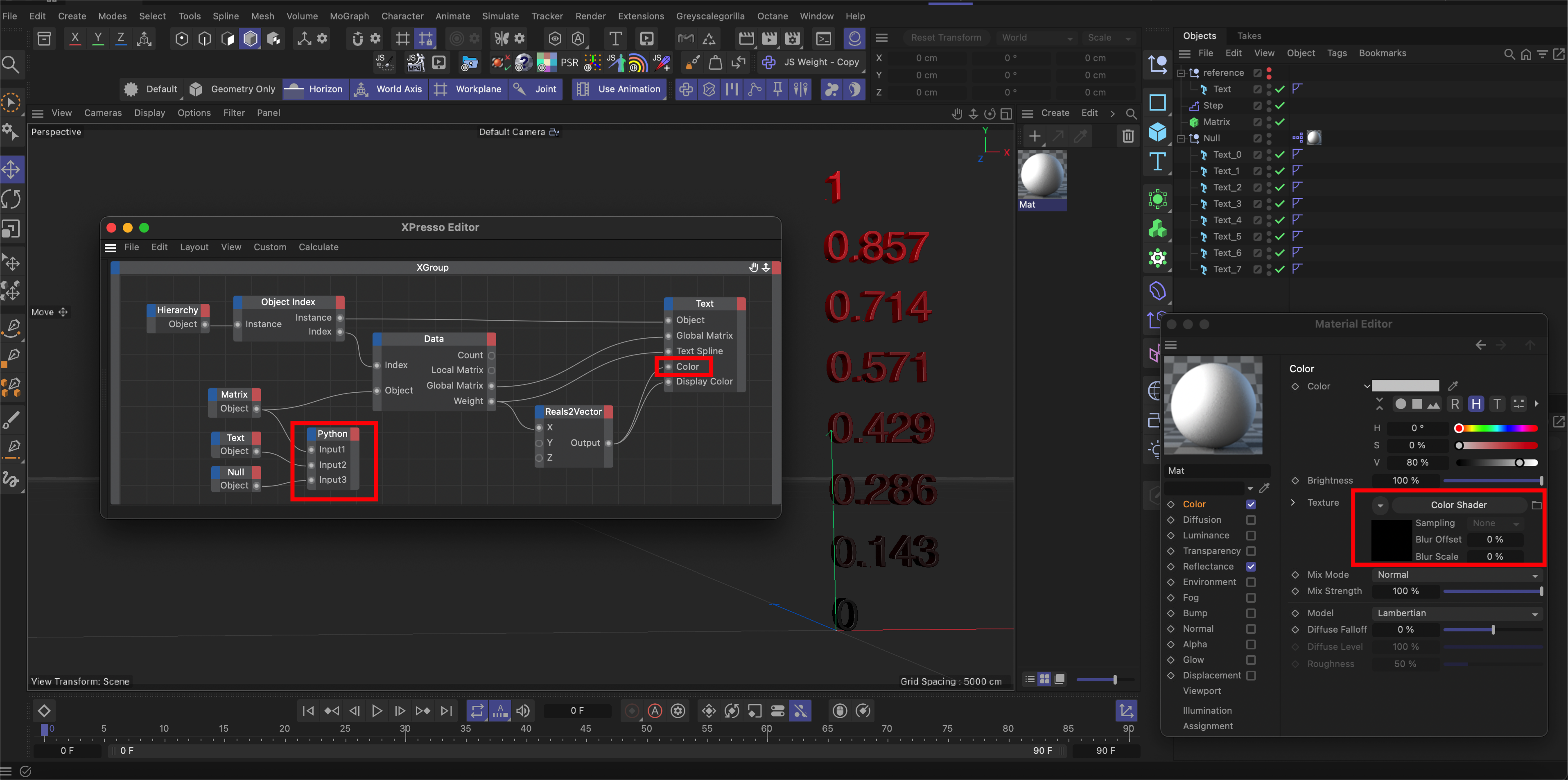
Task: Enable the Alpha channel checkbox
Action: [x=1251, y=644]
